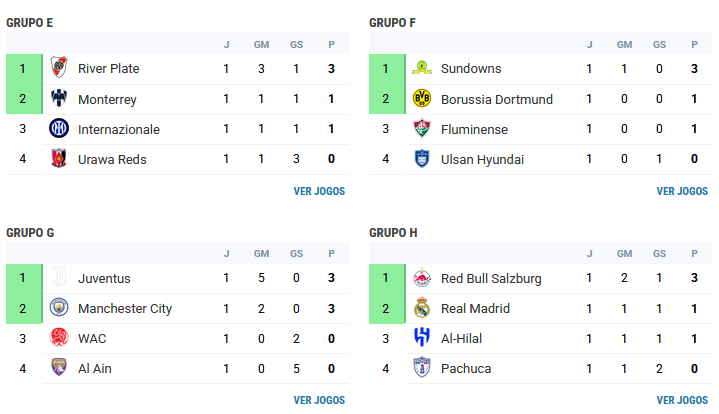Click the WAC club emblem
This screenshot has height=414, width=719.
[x=59, y=337]
